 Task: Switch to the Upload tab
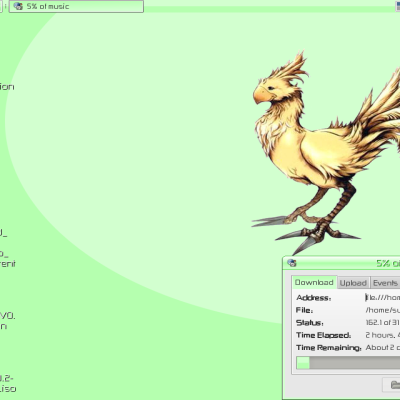[x=353, y=283]
